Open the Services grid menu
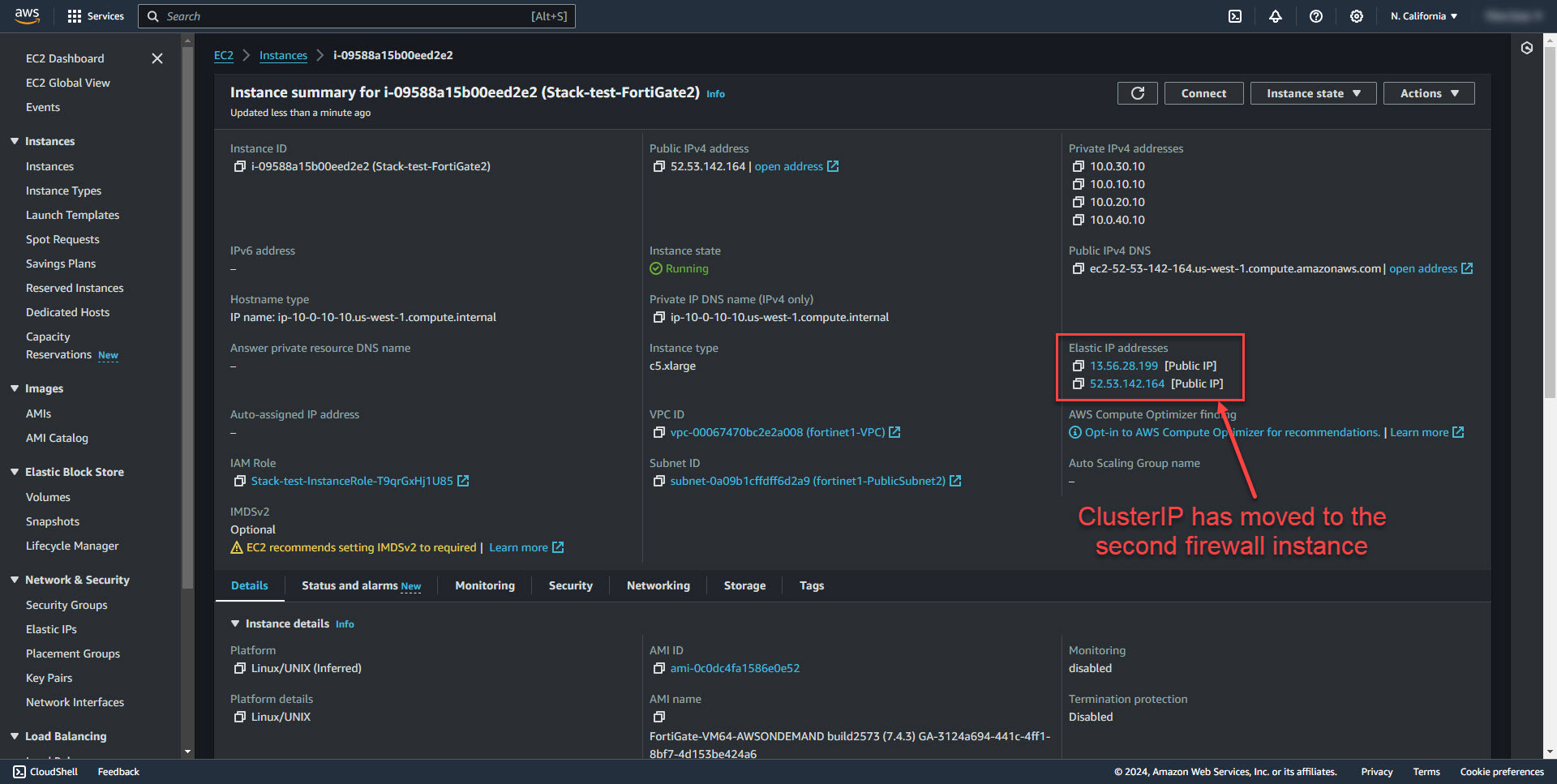The width and height of the screenshot is (1557, 784). click(x=96, y=16)
